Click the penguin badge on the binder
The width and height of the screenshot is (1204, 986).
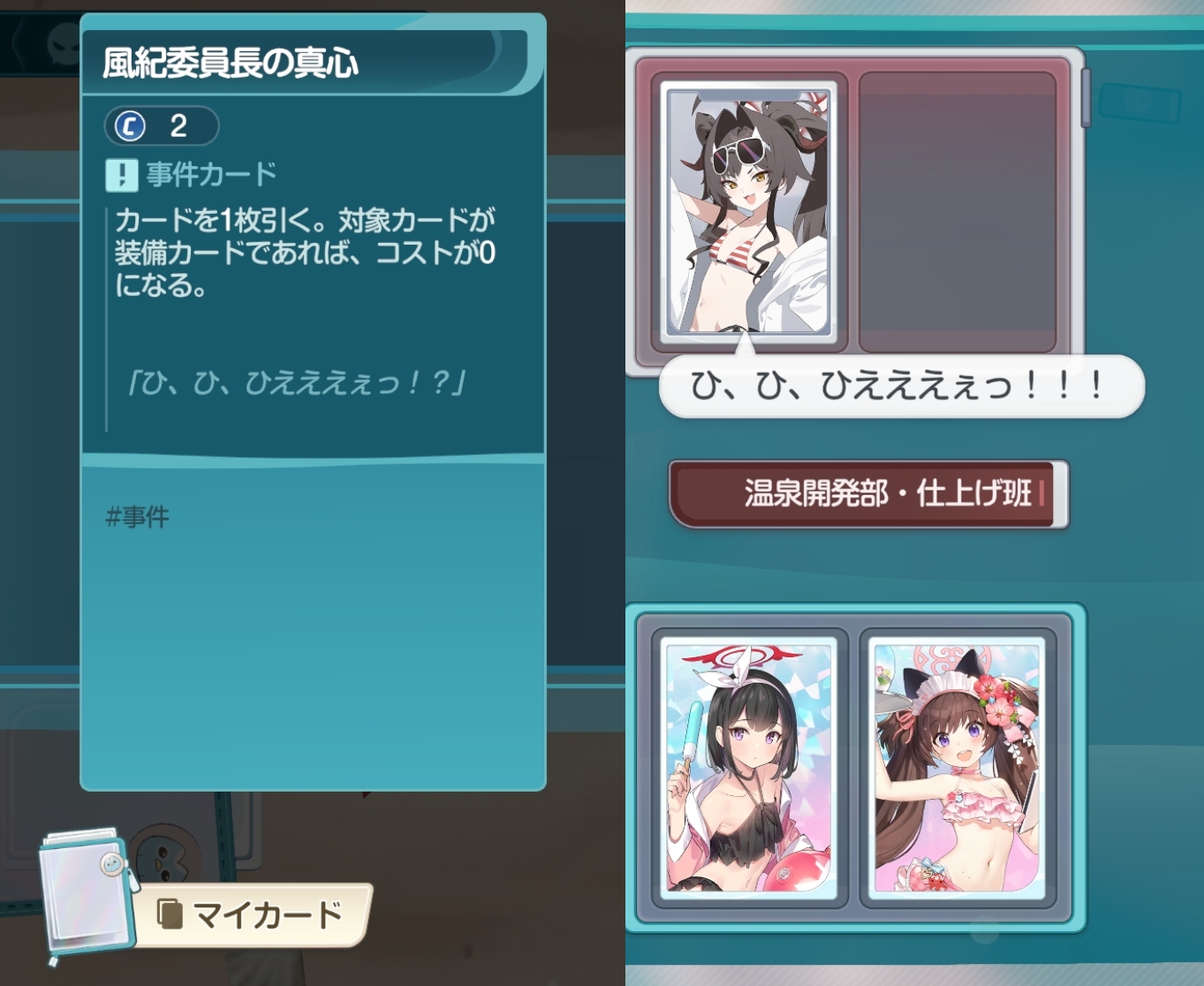pos(112,863)
